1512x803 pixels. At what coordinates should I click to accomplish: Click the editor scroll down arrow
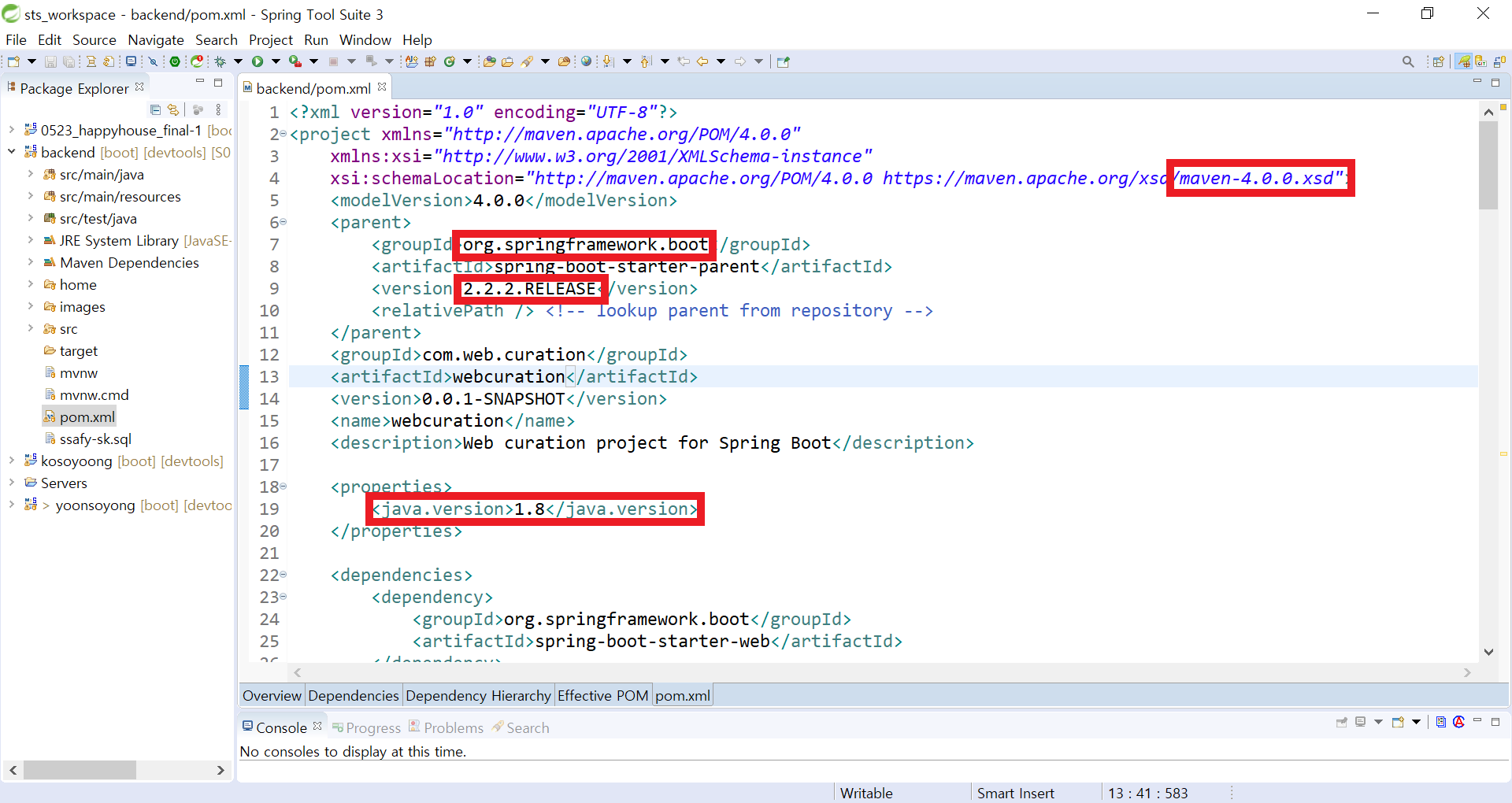tap(1488, 652)
